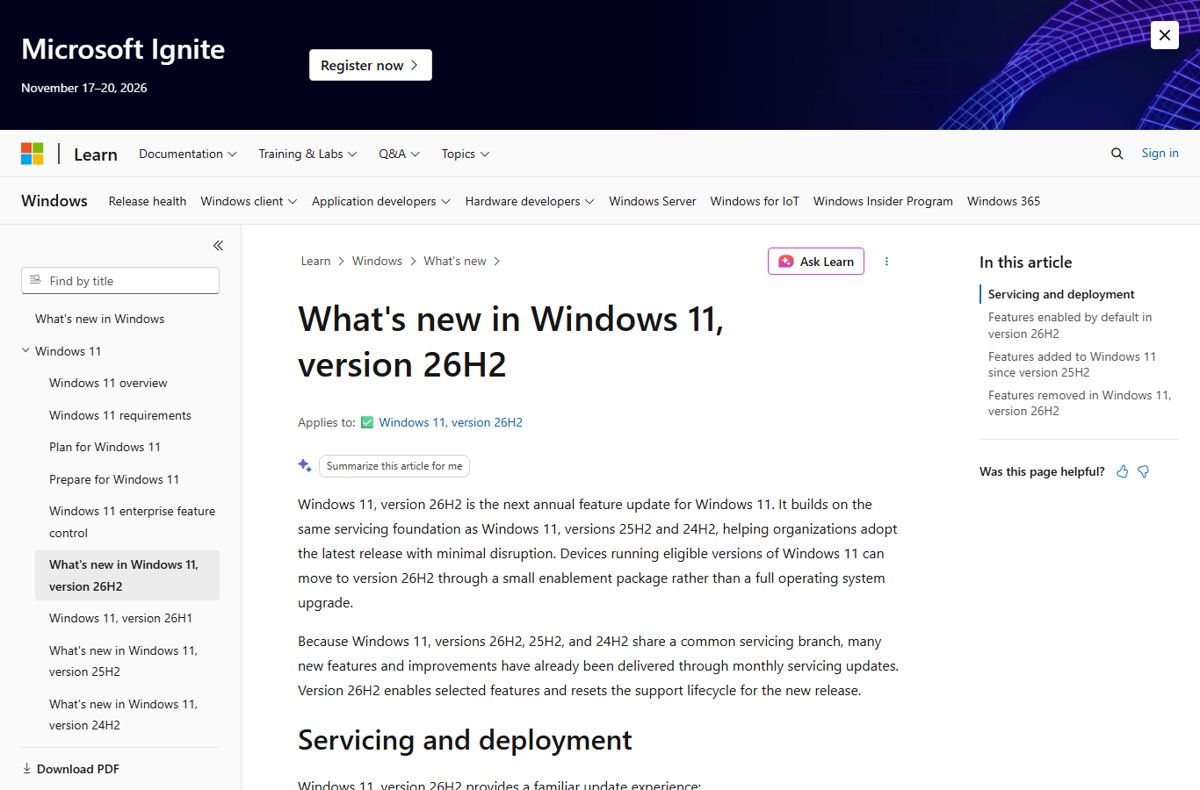Open Windows for IoT
Image resolution: width=1200 pixels, height=790 pixels.
pyautogui.click(x=755, y=201)
